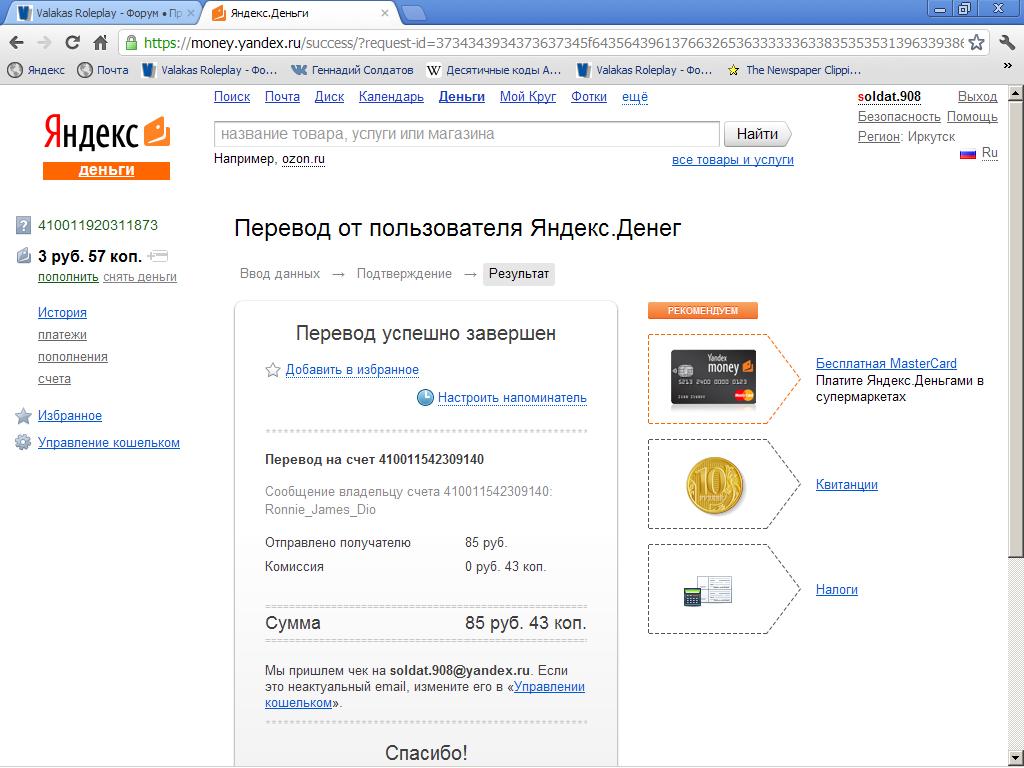The image size is (1024, 768).
Task: Open the Десятичные коды Wikipedia bookmark
Action: tap(494, 70)
